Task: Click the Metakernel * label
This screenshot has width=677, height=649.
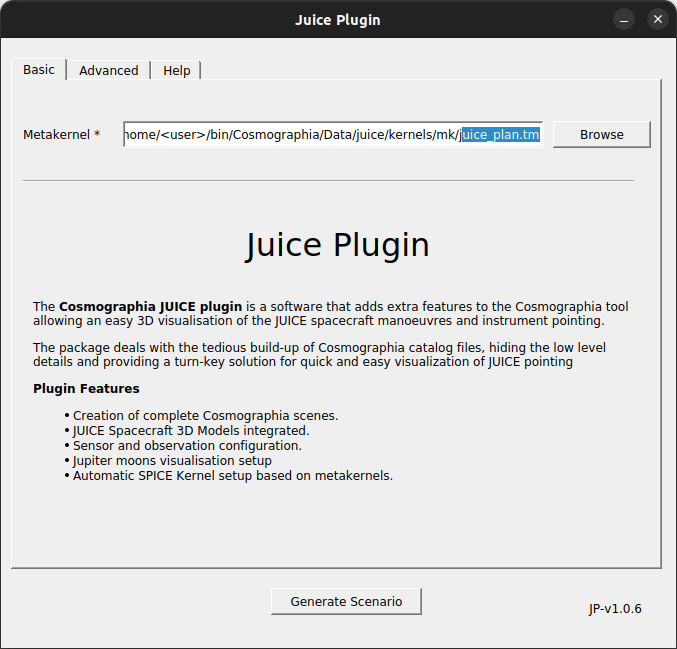Action: (x=62, y=134)
